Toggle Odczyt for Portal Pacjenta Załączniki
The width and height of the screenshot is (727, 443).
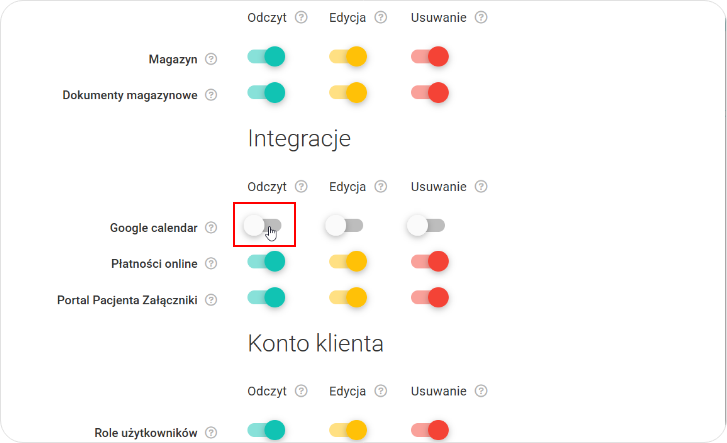point(266,297)
